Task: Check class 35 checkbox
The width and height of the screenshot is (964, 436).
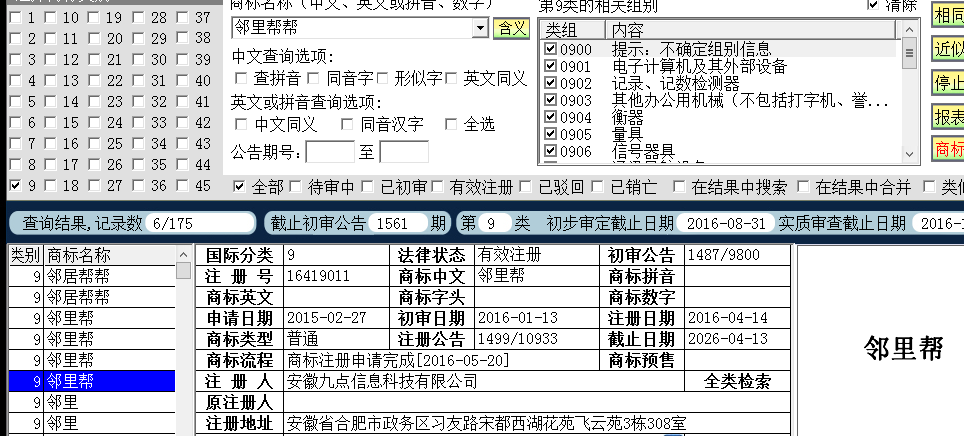Action: coord(138,165)
